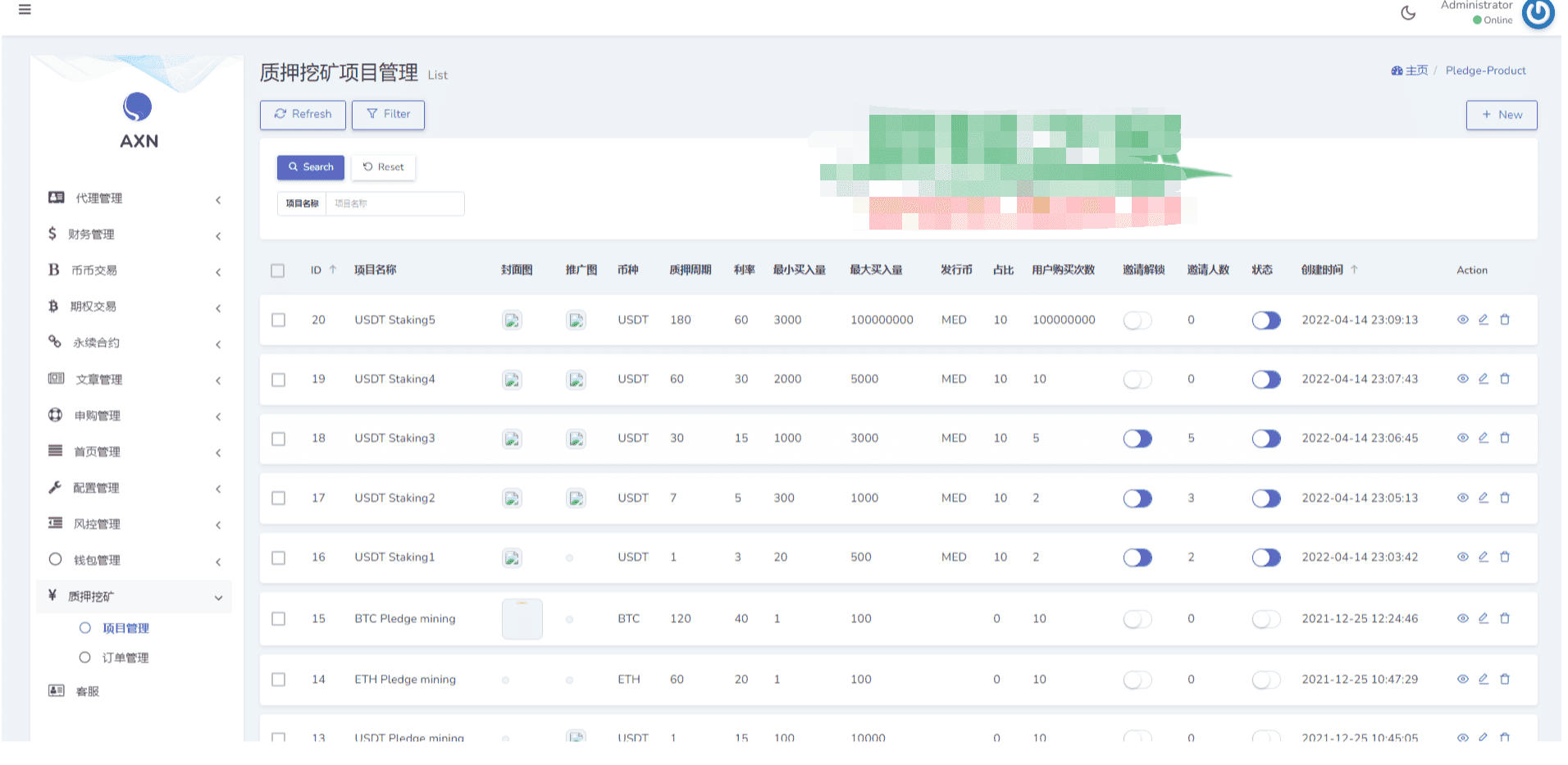Enable invite unlock for USDT Staking4
Image resolution: width=1568 pixels, height=765 pixels.
(x=1137, y=380)
